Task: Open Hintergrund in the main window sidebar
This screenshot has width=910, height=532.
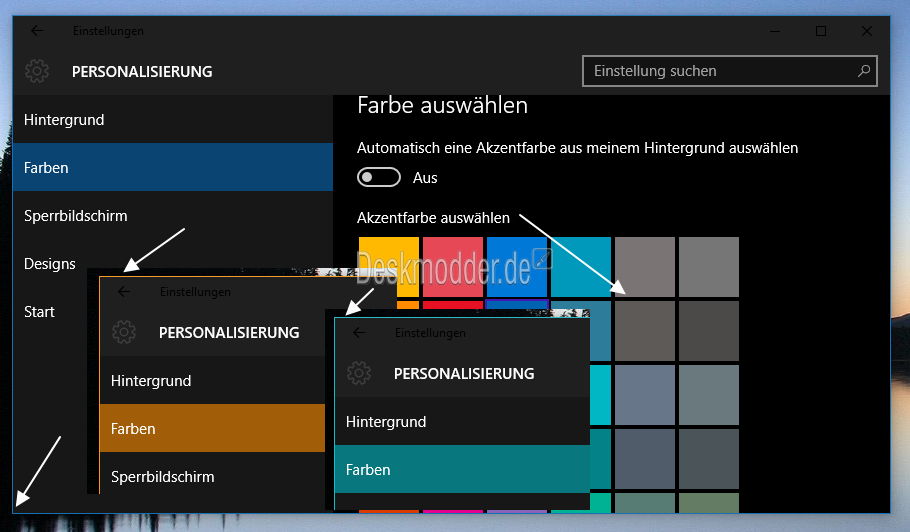Action: coord(173,120)
